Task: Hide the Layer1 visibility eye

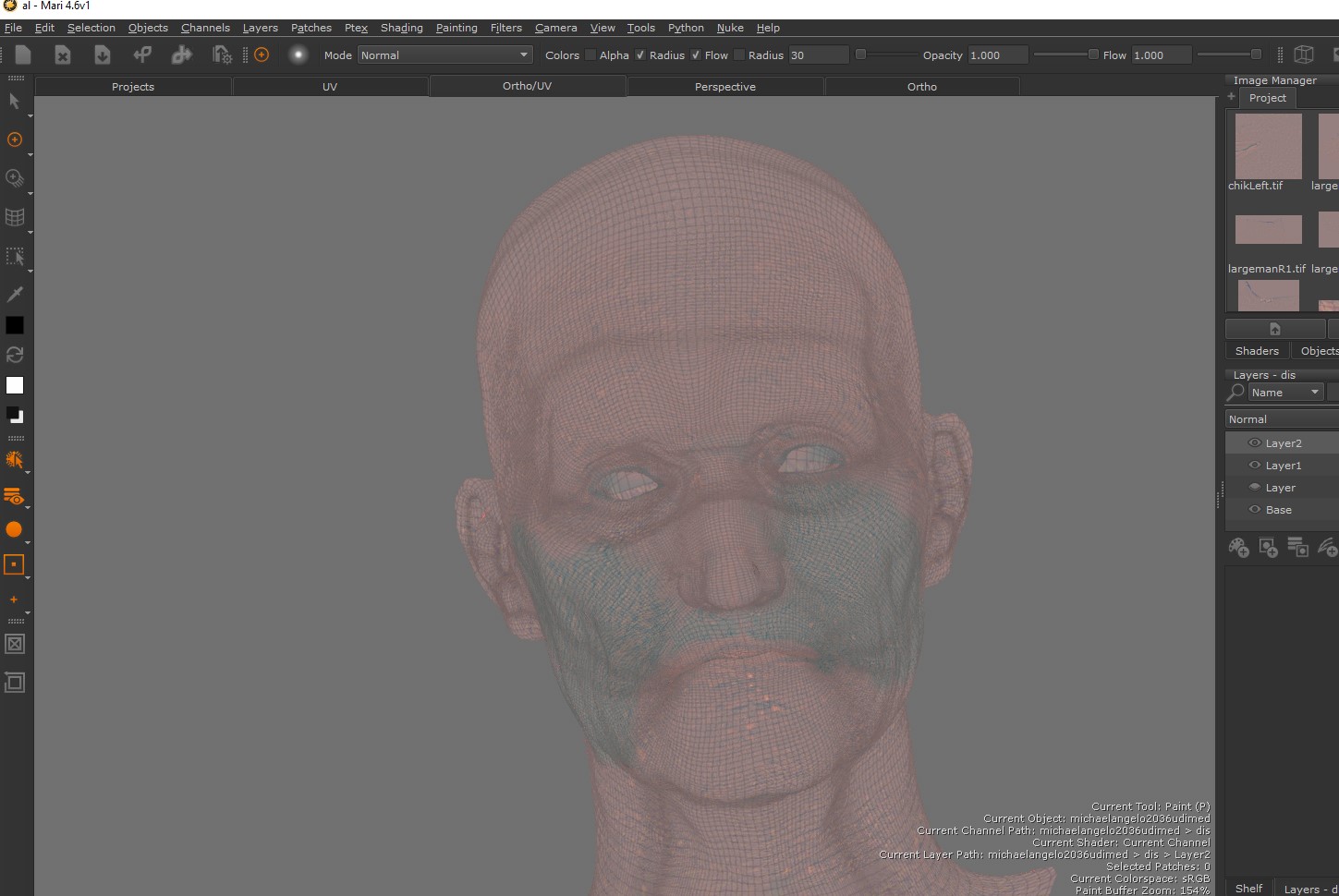Action: (1254, 466)
